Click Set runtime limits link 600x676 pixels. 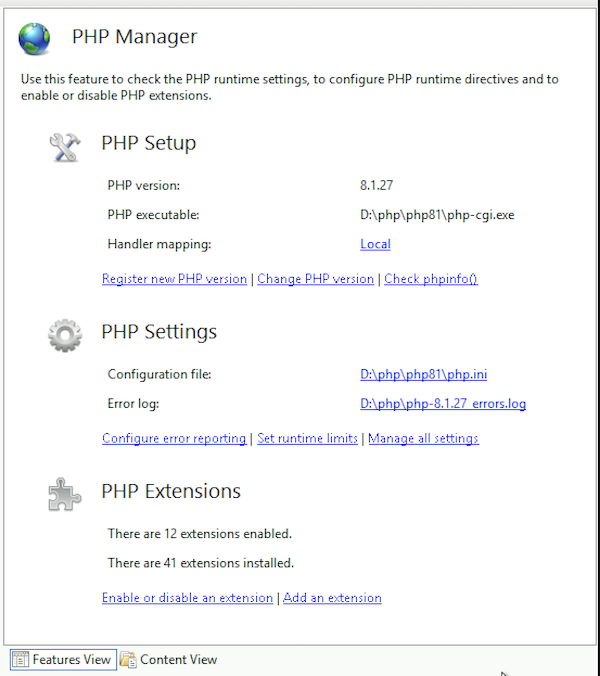click(307, 438)
